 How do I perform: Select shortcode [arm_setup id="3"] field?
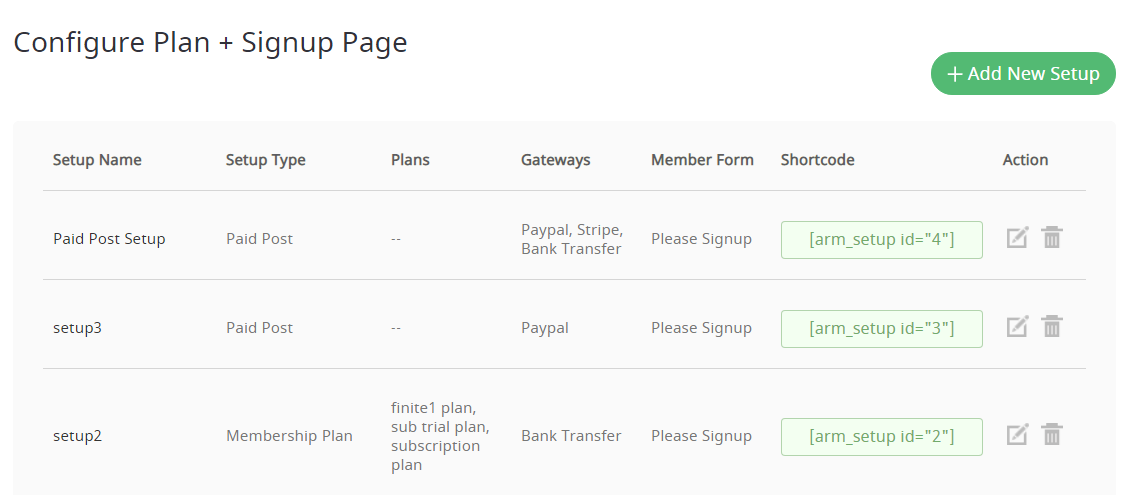coord(881,329)
